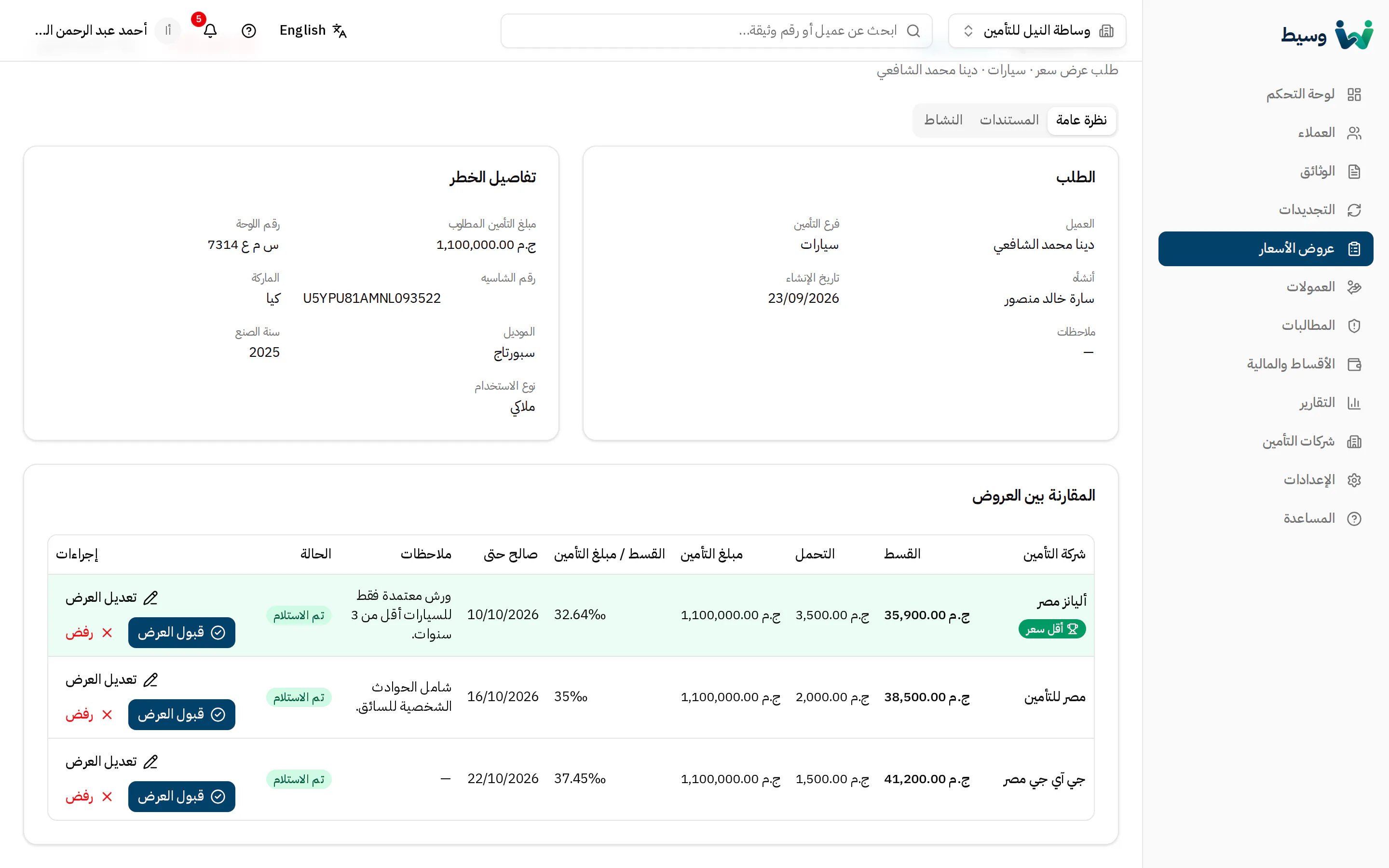Open المساعدة help in sidebar
Screen dimensions: 1389x868
coord(1266,518)
